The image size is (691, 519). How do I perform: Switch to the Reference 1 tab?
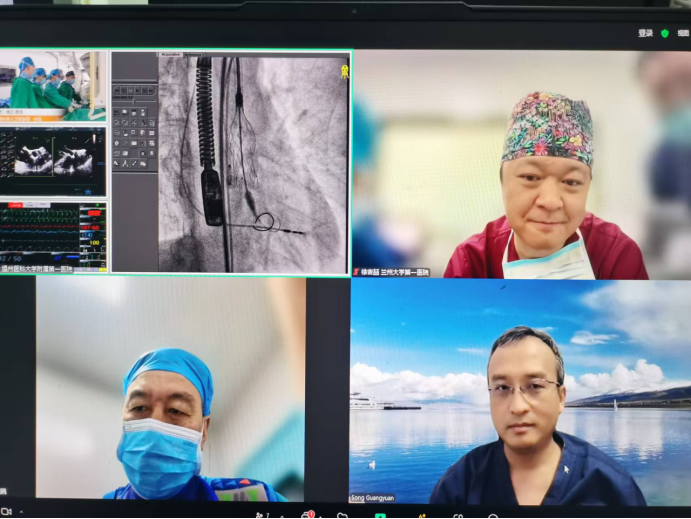193,54
